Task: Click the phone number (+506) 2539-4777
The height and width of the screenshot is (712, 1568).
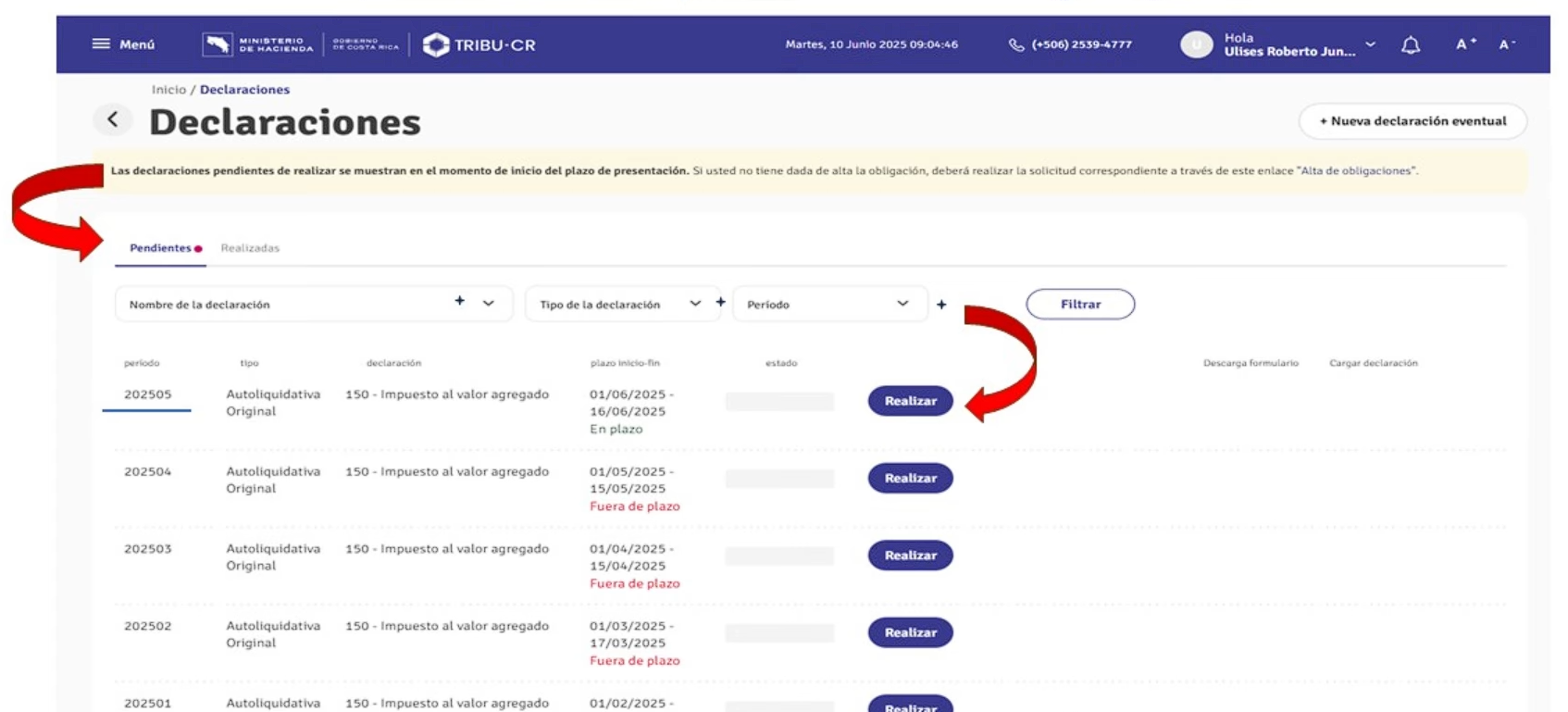Action: (1081, 44)
